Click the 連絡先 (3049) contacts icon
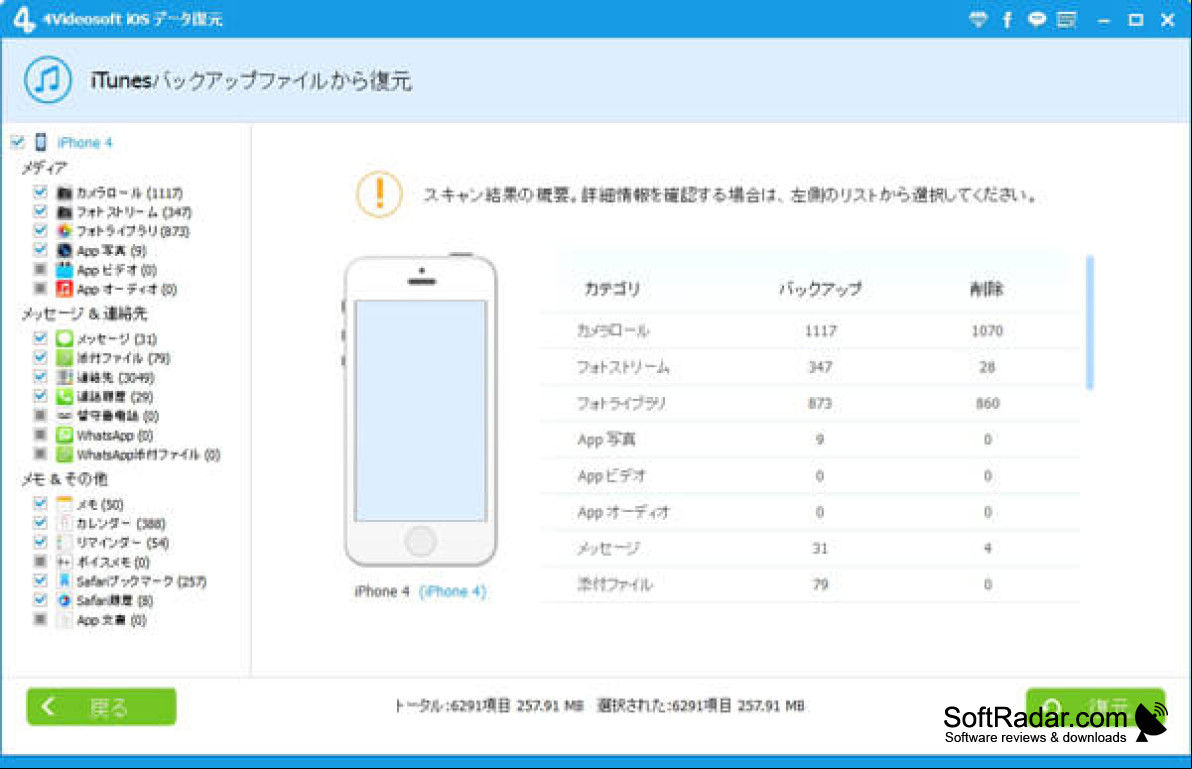This screenshot has height=769, width=1192. click(x=65, y=378)
